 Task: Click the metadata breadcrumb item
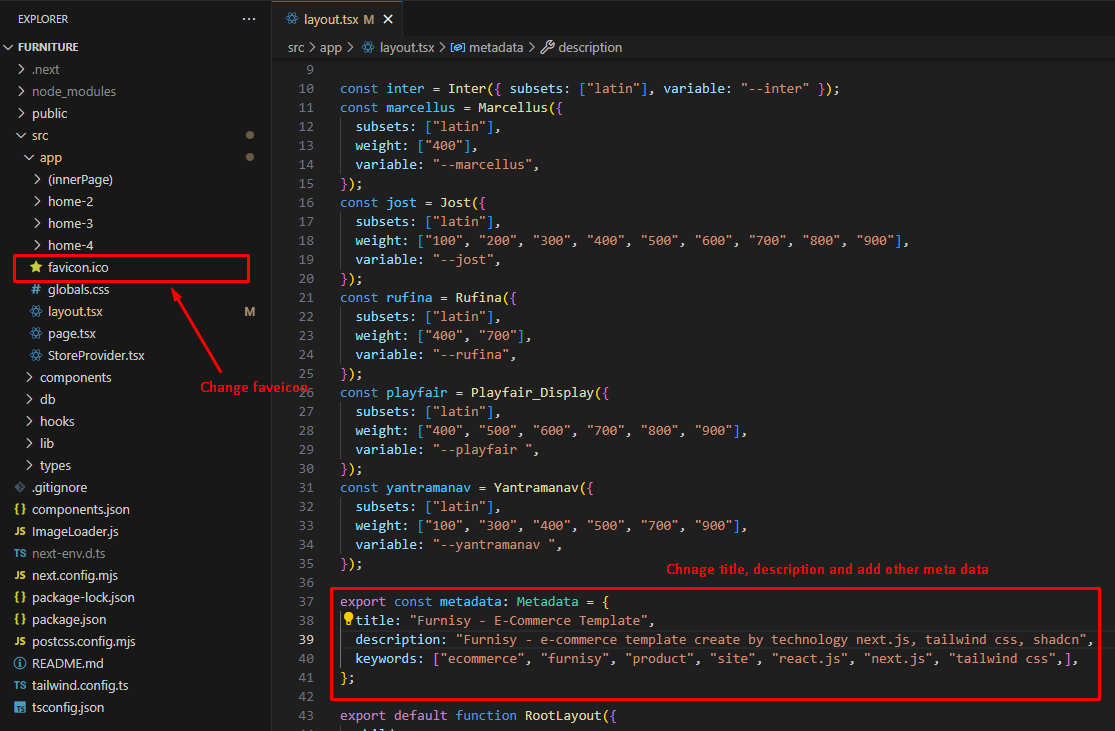coord(495,48)
